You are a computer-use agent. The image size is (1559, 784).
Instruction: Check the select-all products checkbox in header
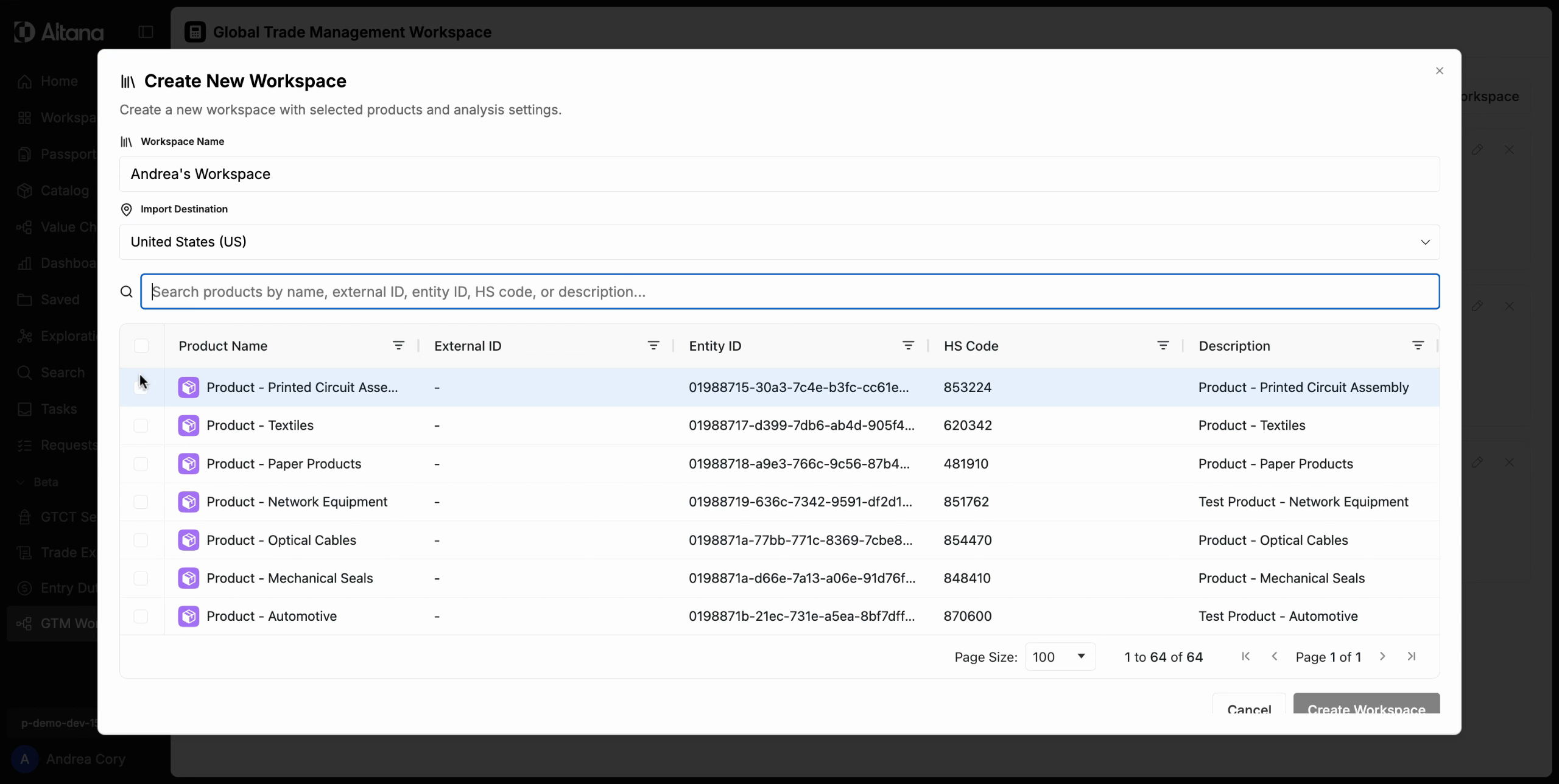click(x=141, y=346)
